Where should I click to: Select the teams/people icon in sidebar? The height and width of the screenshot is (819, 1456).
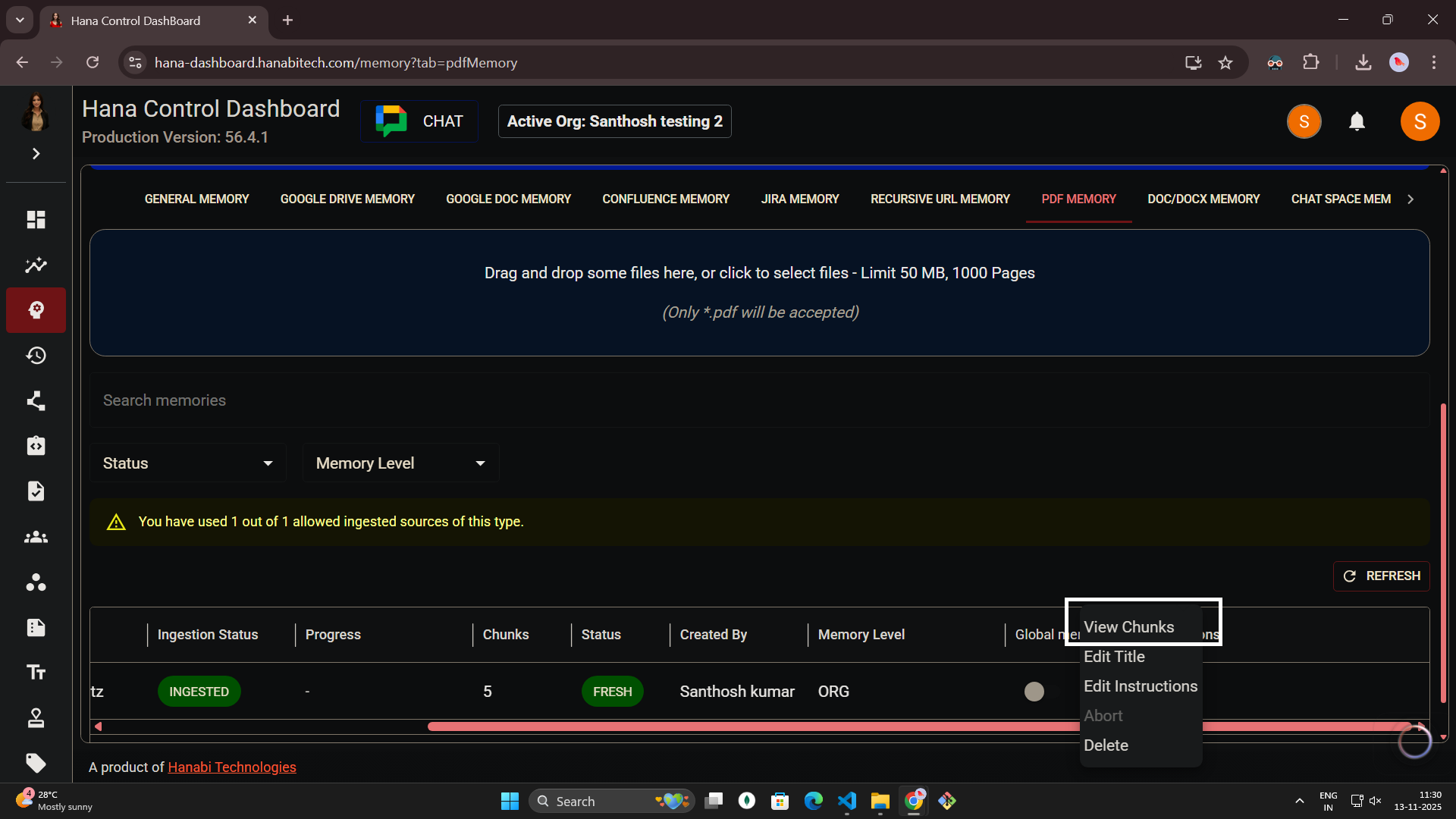[36, 537]
